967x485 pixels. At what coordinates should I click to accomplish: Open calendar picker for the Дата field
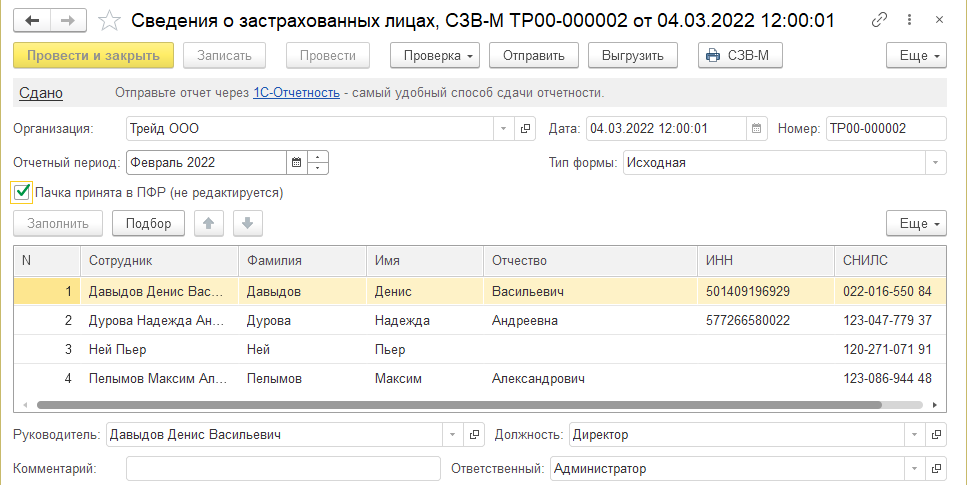[757, 128]
